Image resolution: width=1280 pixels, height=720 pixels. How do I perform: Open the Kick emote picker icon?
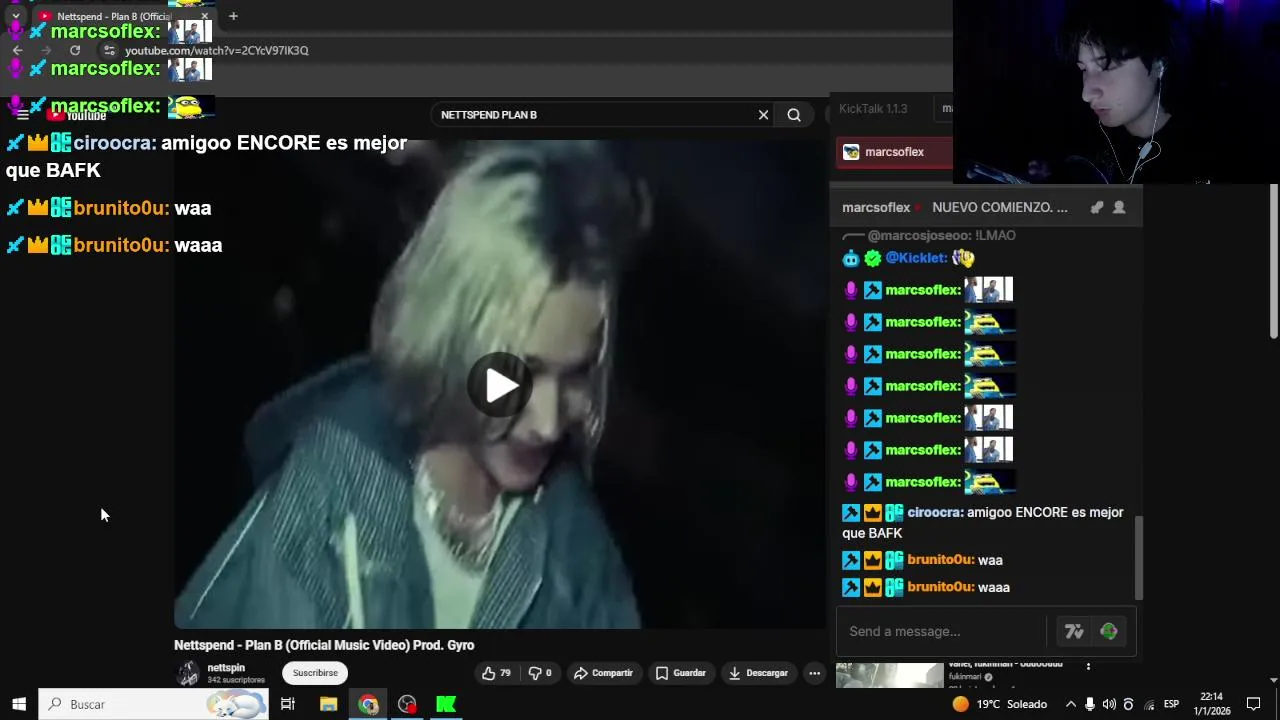coord(1109,631)
